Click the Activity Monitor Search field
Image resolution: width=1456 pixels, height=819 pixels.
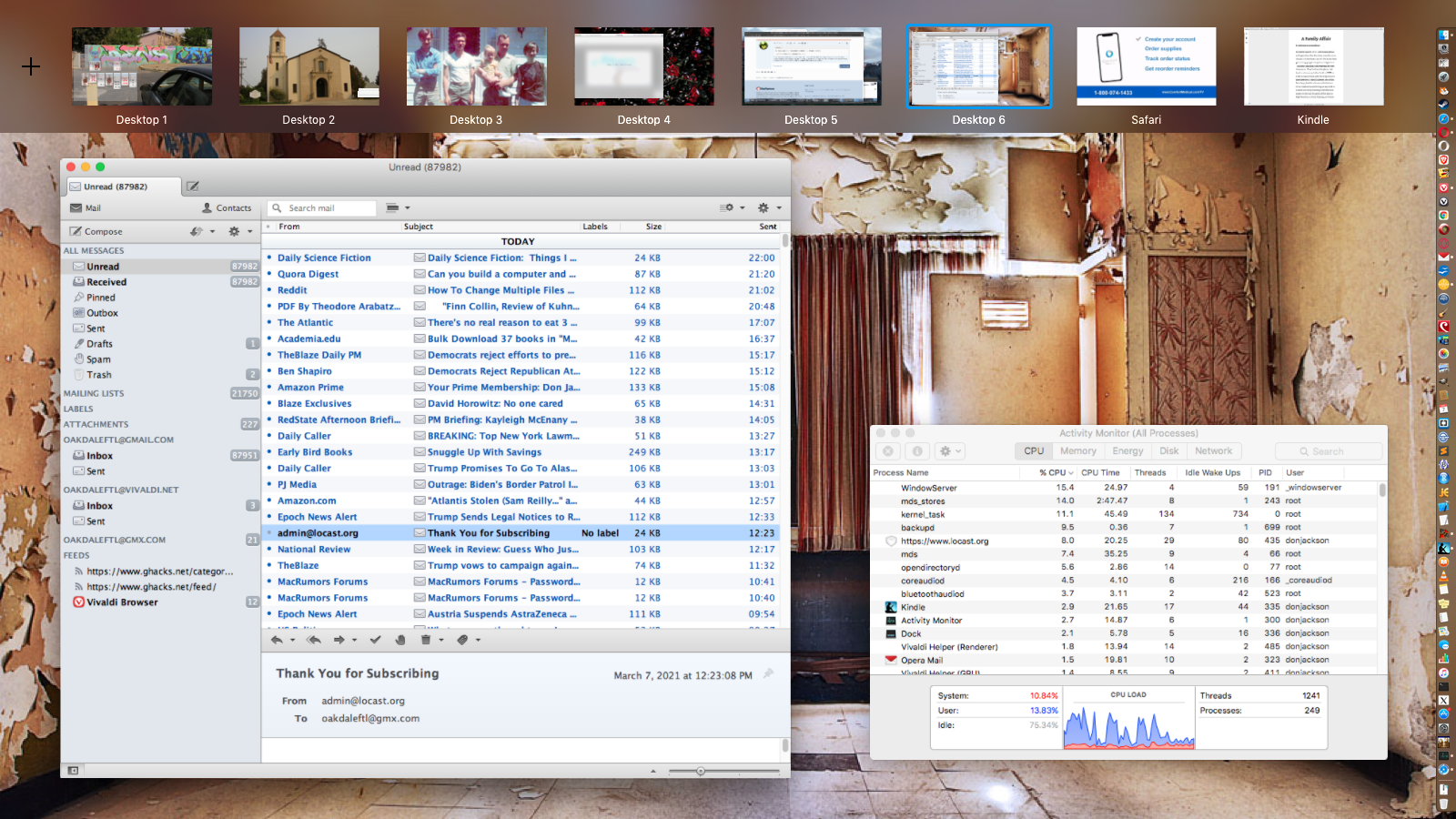pyautogui.click(x=1328, y=451)
